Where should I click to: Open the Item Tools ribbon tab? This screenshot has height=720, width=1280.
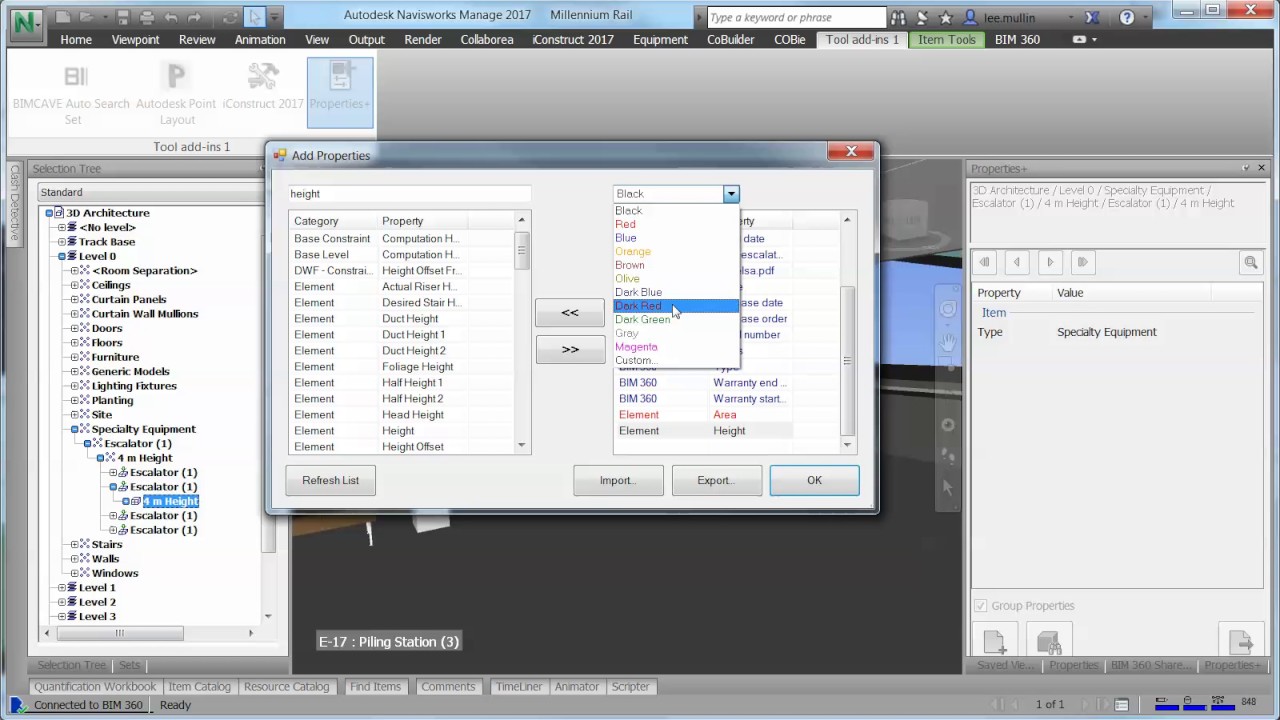coord(947,40)
